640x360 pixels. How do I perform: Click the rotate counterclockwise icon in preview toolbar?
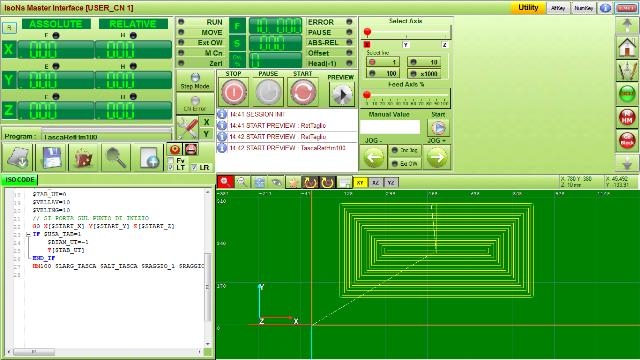(x=310, y=182)
